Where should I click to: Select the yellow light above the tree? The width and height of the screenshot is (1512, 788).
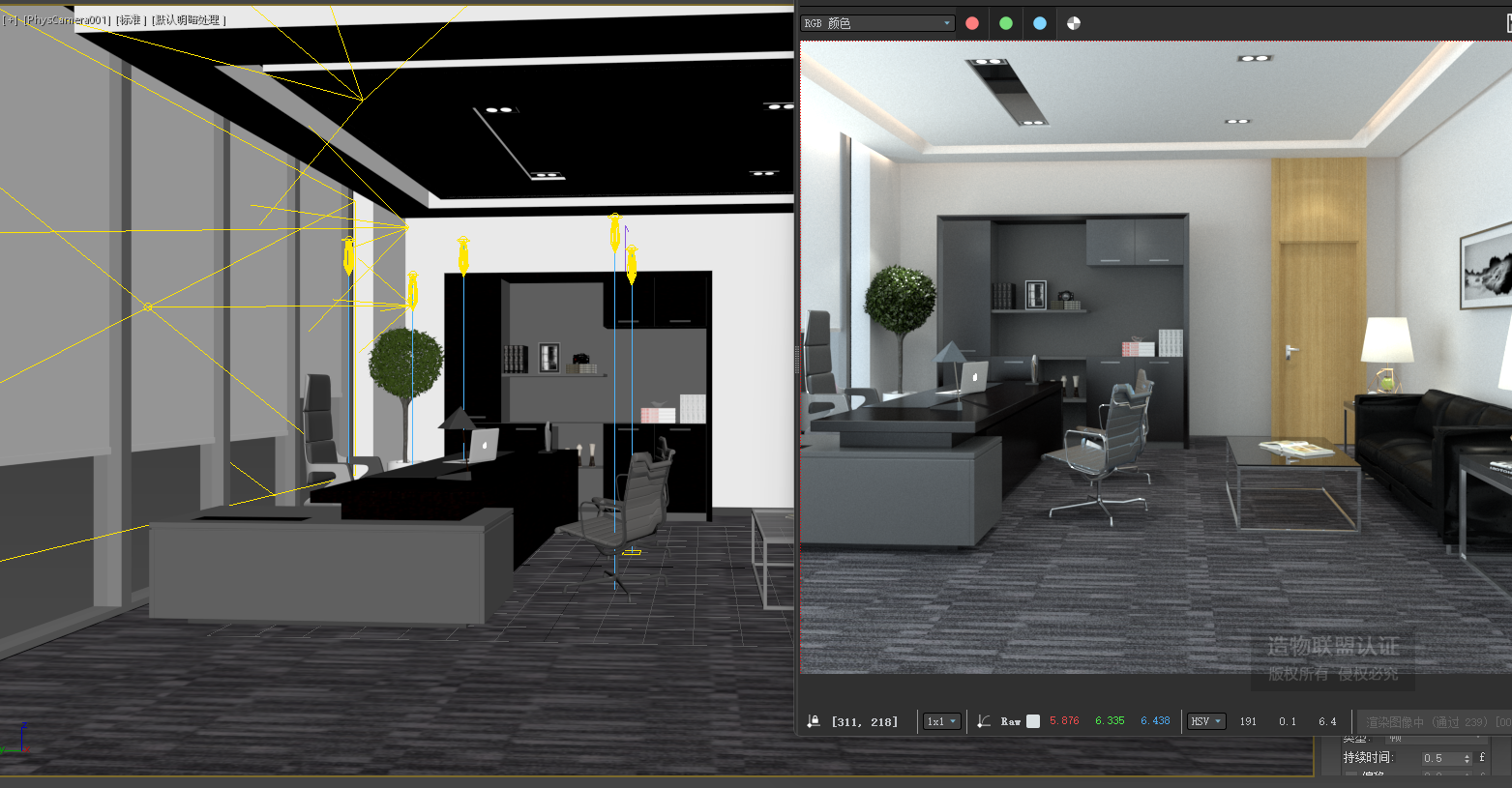click(x=412, y=289)
